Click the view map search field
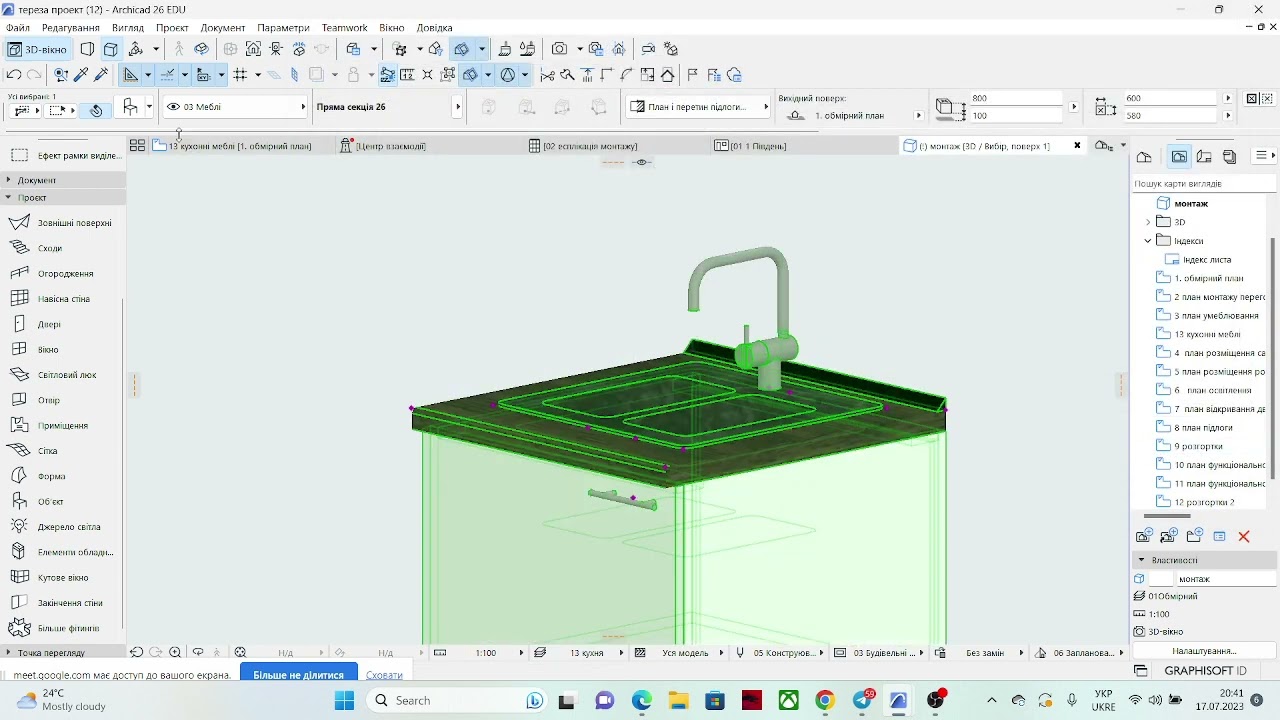The width and height of the screenshot is (1280, 720). coord(1204,184)
